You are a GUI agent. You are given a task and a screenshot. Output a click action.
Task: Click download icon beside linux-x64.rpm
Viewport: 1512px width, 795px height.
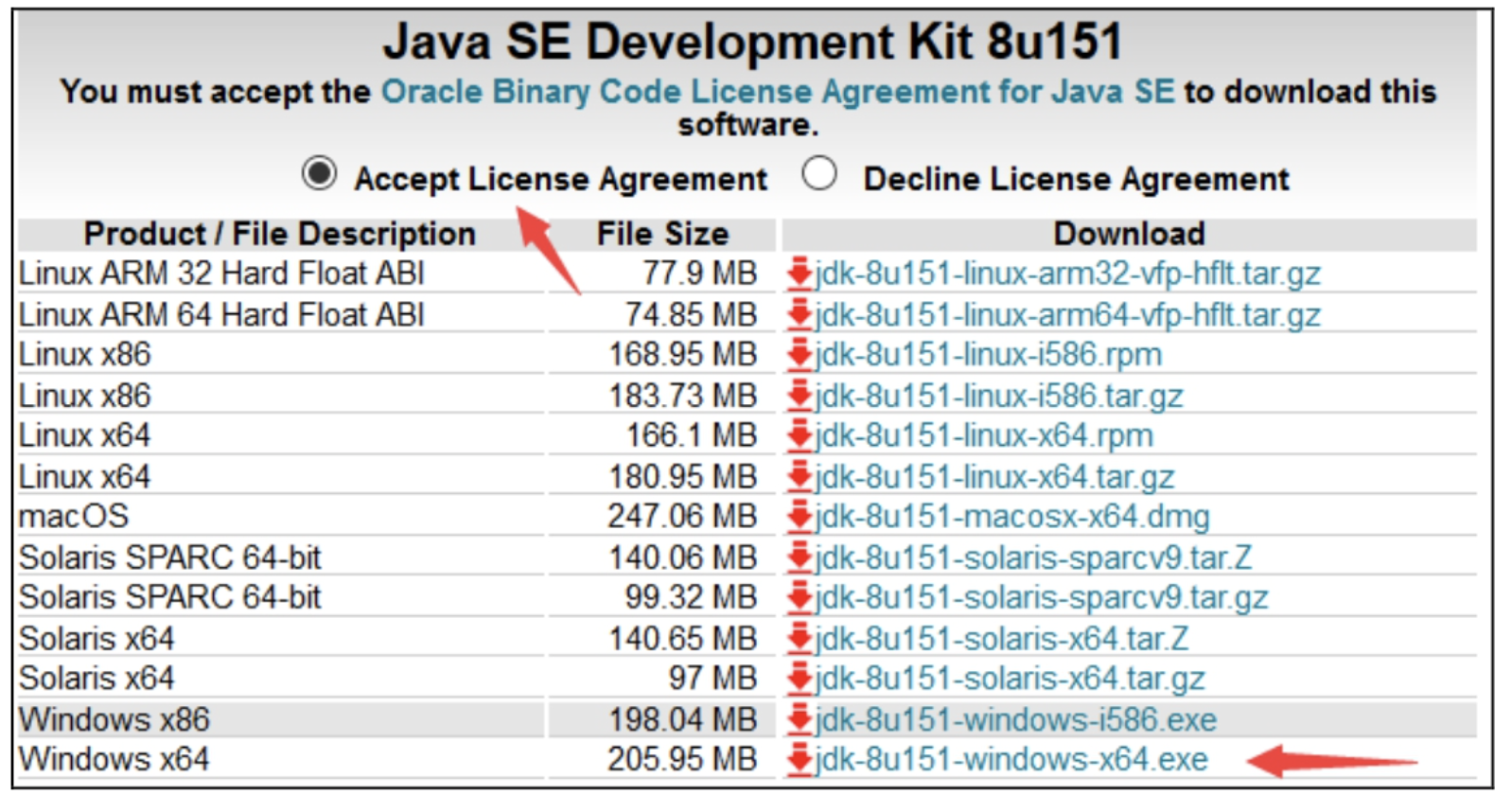(x=800, y=436)
